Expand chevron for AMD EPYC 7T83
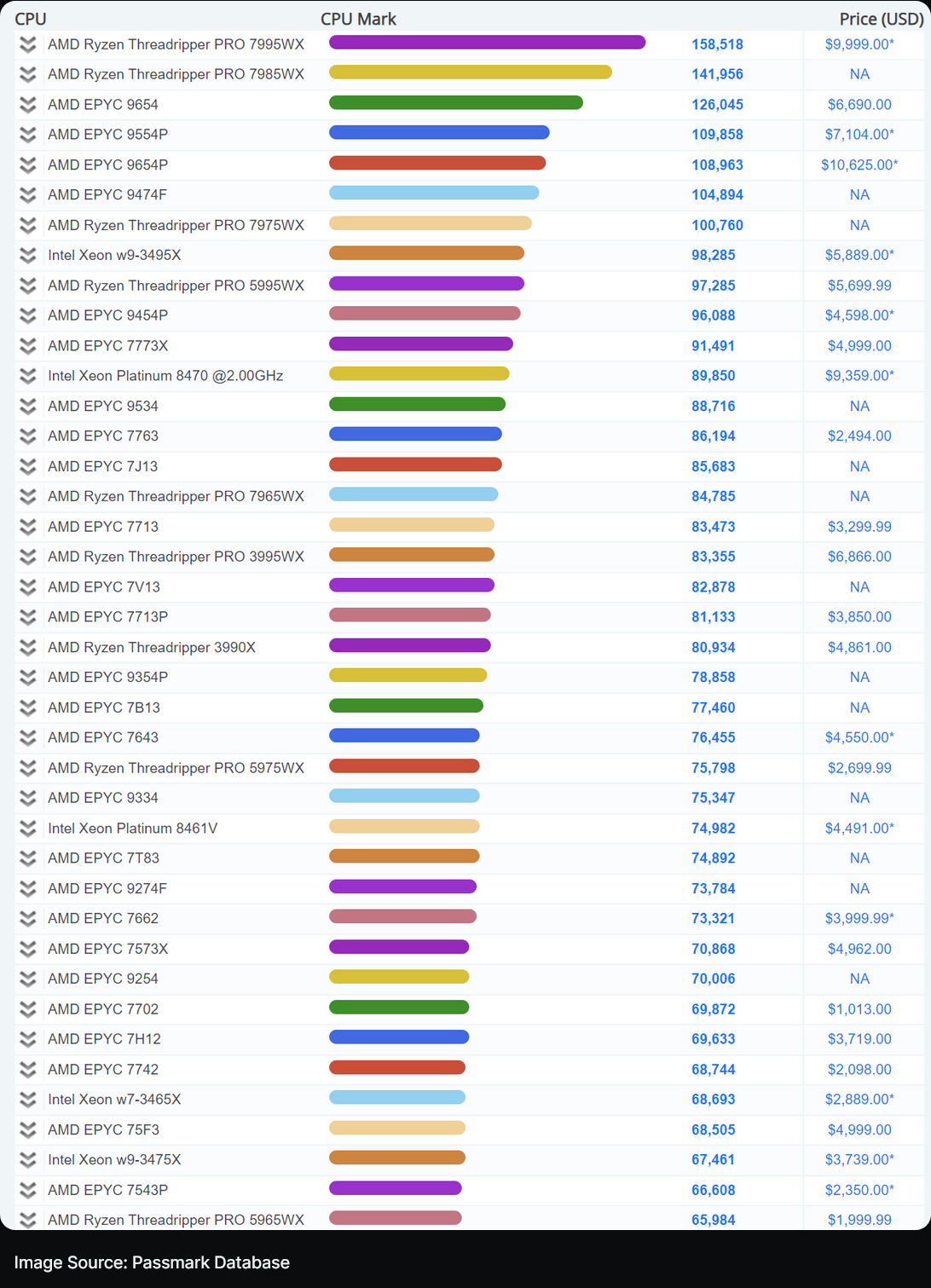931x1288 pixels. coord(28,858)
